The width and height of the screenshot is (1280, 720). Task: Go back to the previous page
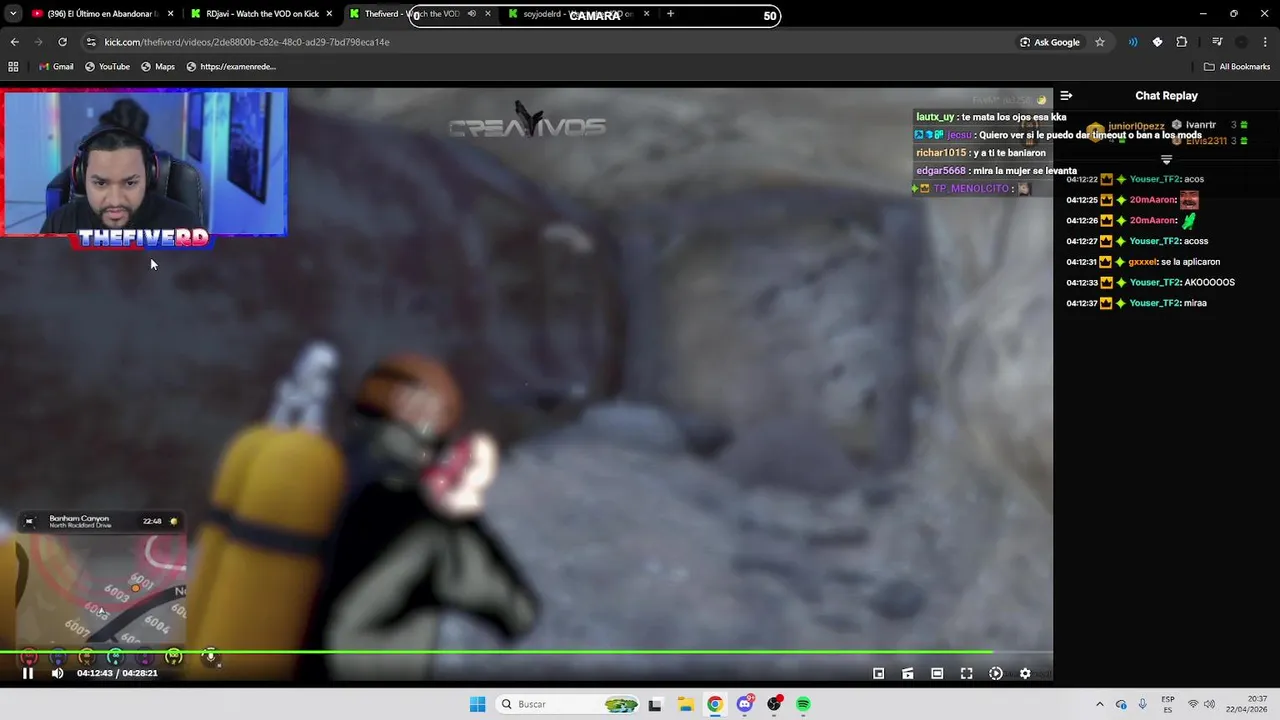tap(14, 42)
